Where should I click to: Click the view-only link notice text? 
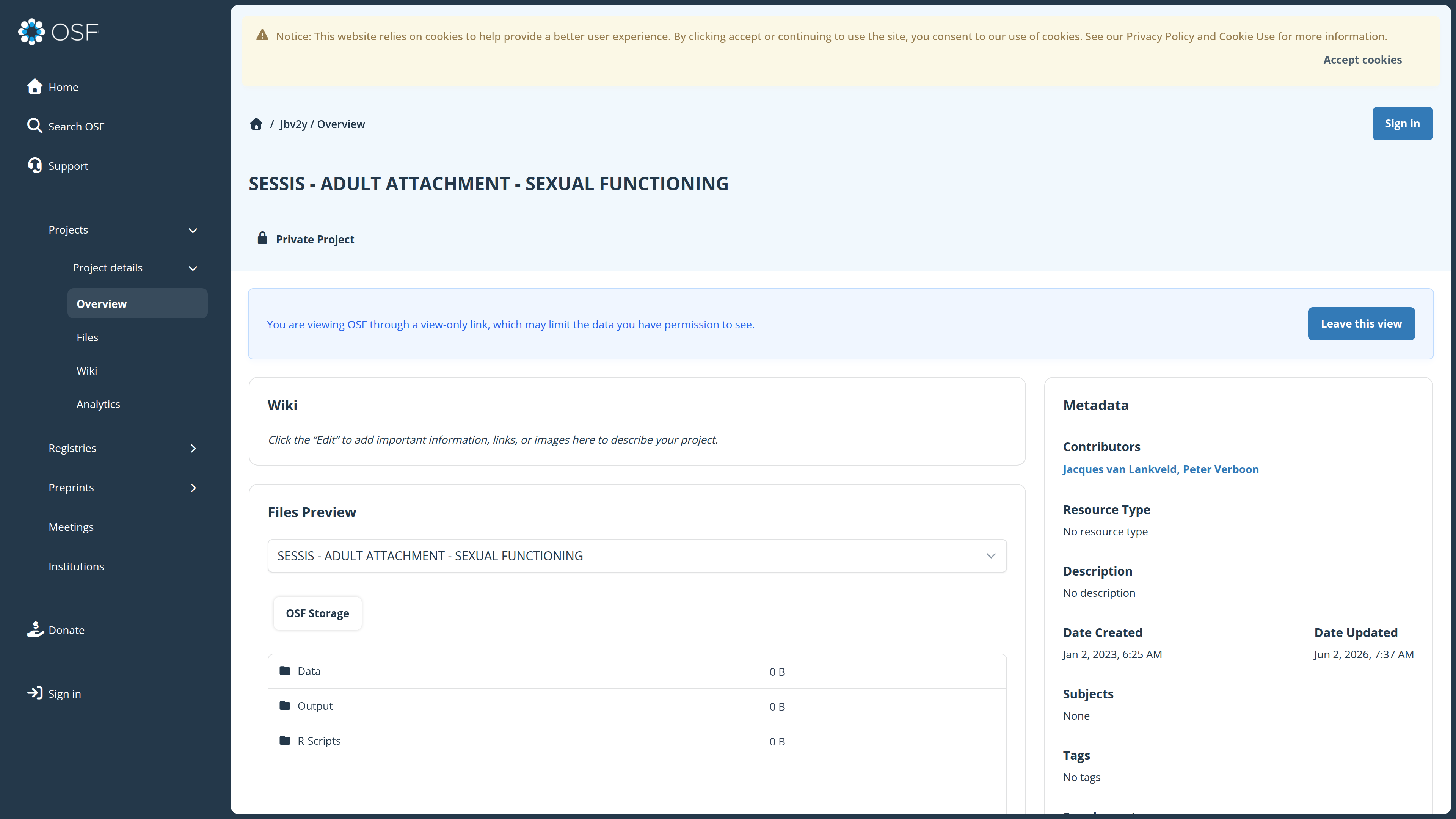pos(510,325)
